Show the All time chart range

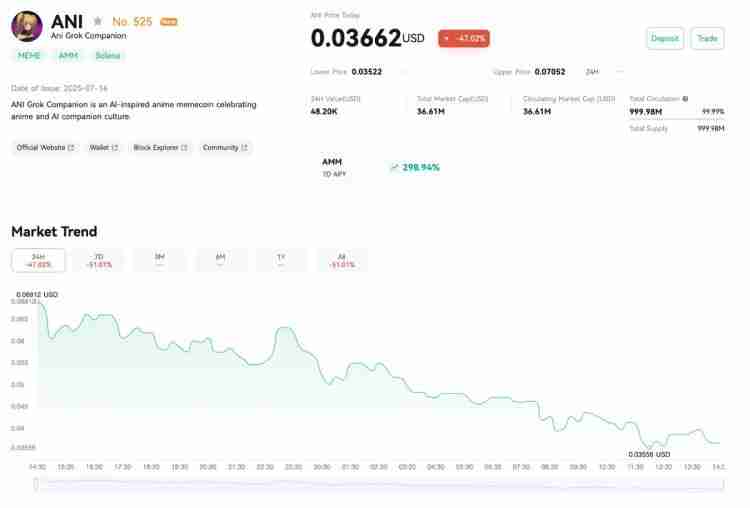click(x=342, y=260)
